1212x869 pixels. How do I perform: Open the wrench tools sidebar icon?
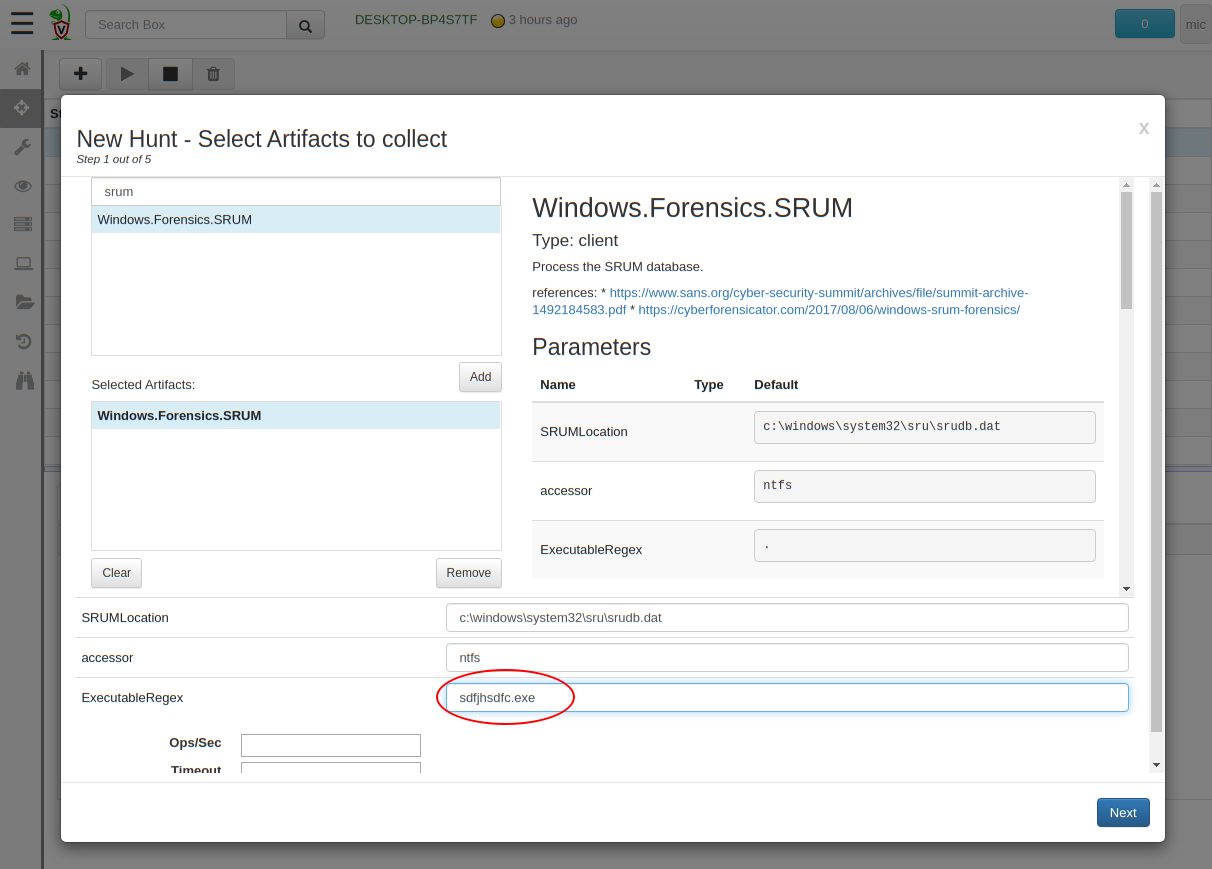click(22, 147)
